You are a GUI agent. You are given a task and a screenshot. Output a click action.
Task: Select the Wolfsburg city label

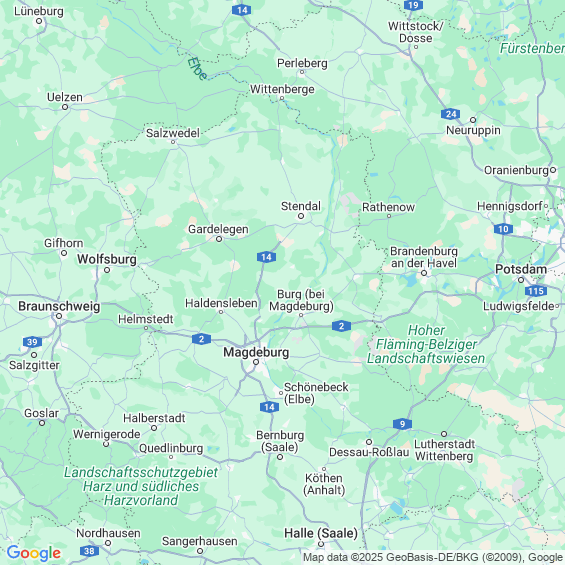coord(107,259)
